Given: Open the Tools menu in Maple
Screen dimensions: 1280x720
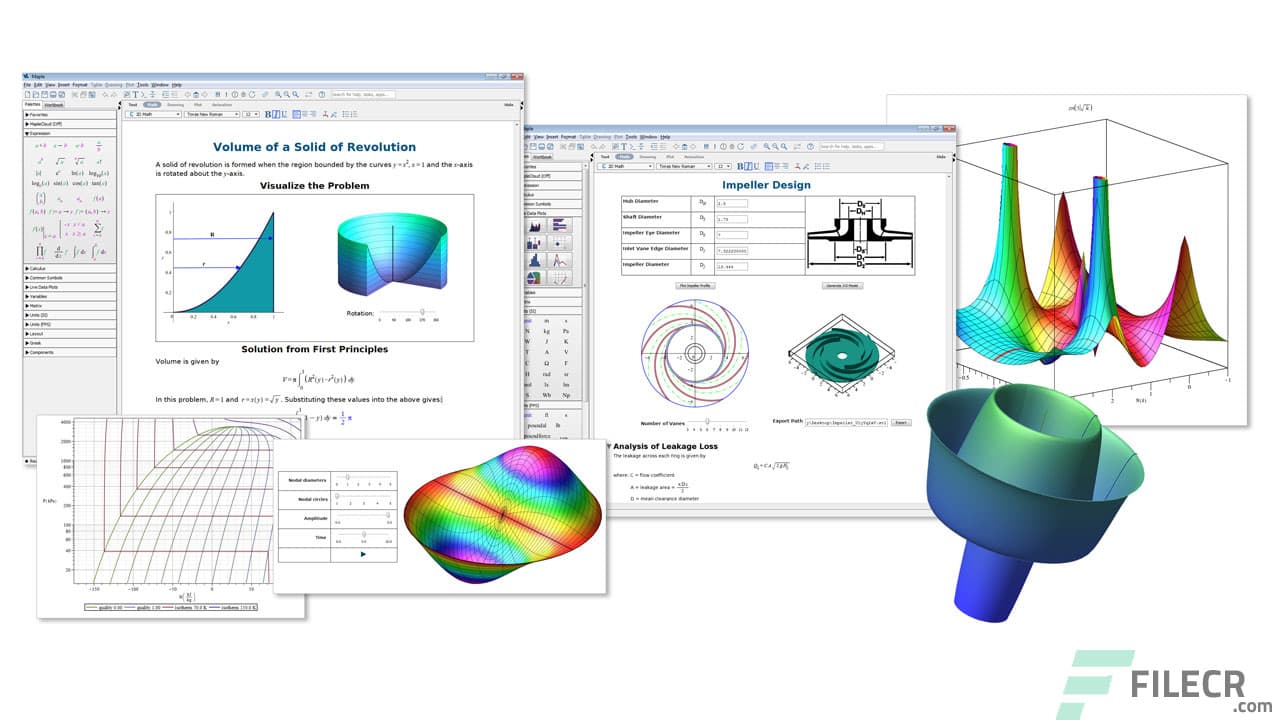Looking at the screenshot, I should coord(143,84).
